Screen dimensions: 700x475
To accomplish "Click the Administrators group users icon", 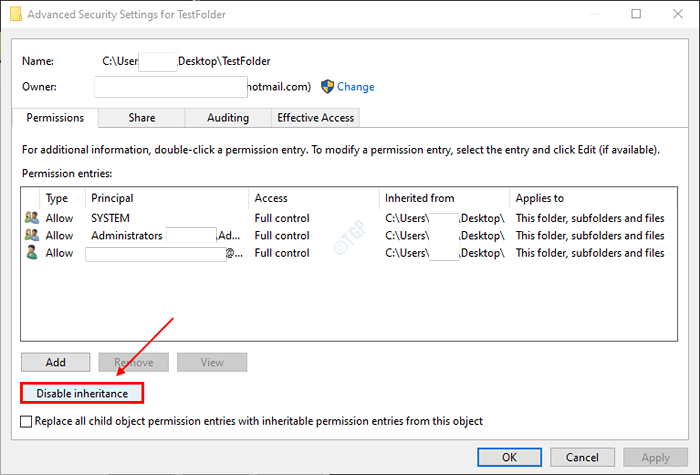I will click(x=30, y=236).
